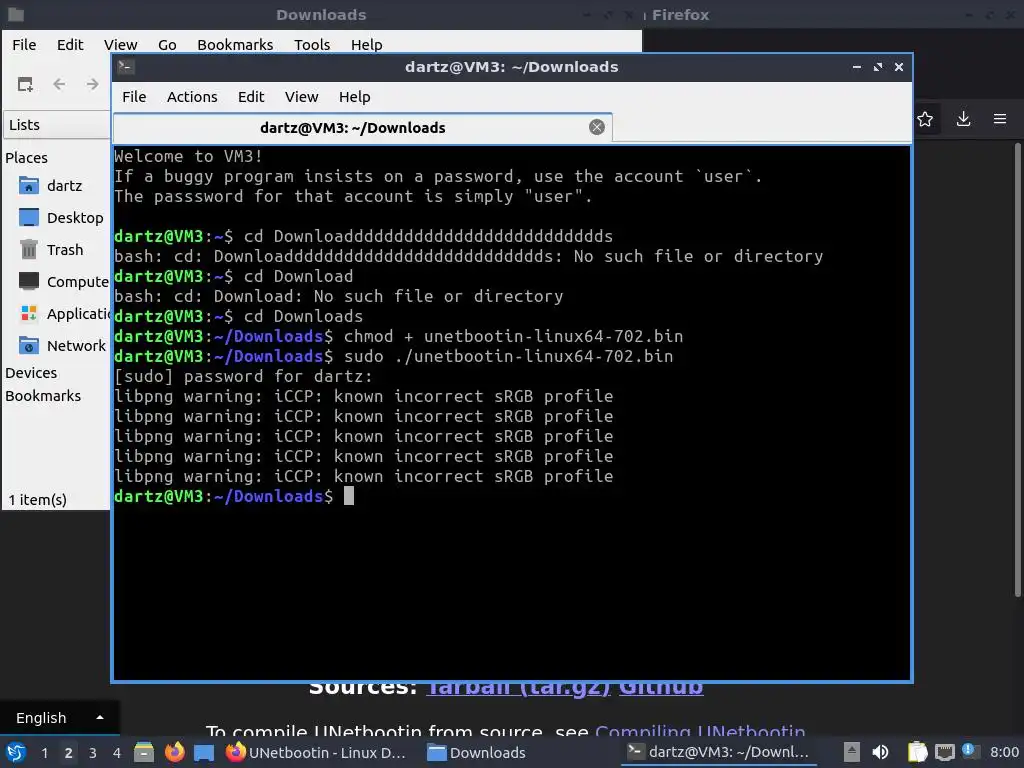
Task: Open Bookmarks menu in file manager
Action: tap(235, 44)
